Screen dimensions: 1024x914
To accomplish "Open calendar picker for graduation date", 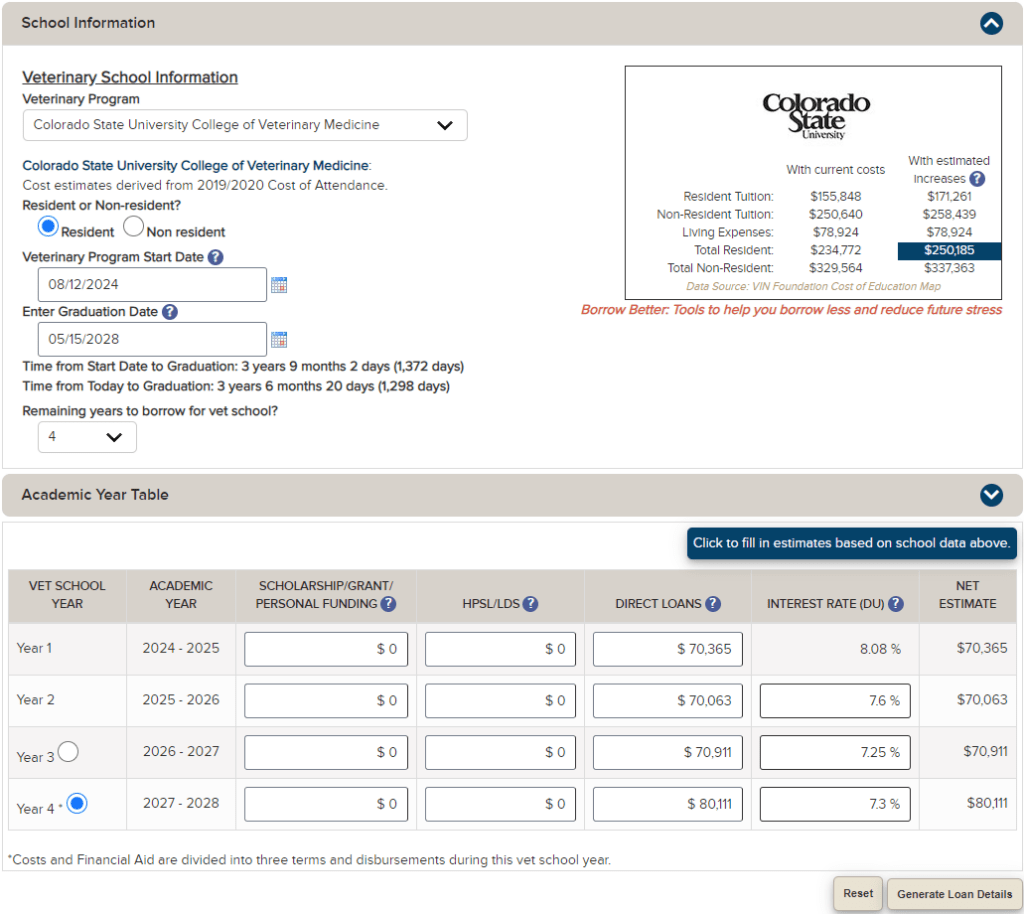I will (279, 339).
